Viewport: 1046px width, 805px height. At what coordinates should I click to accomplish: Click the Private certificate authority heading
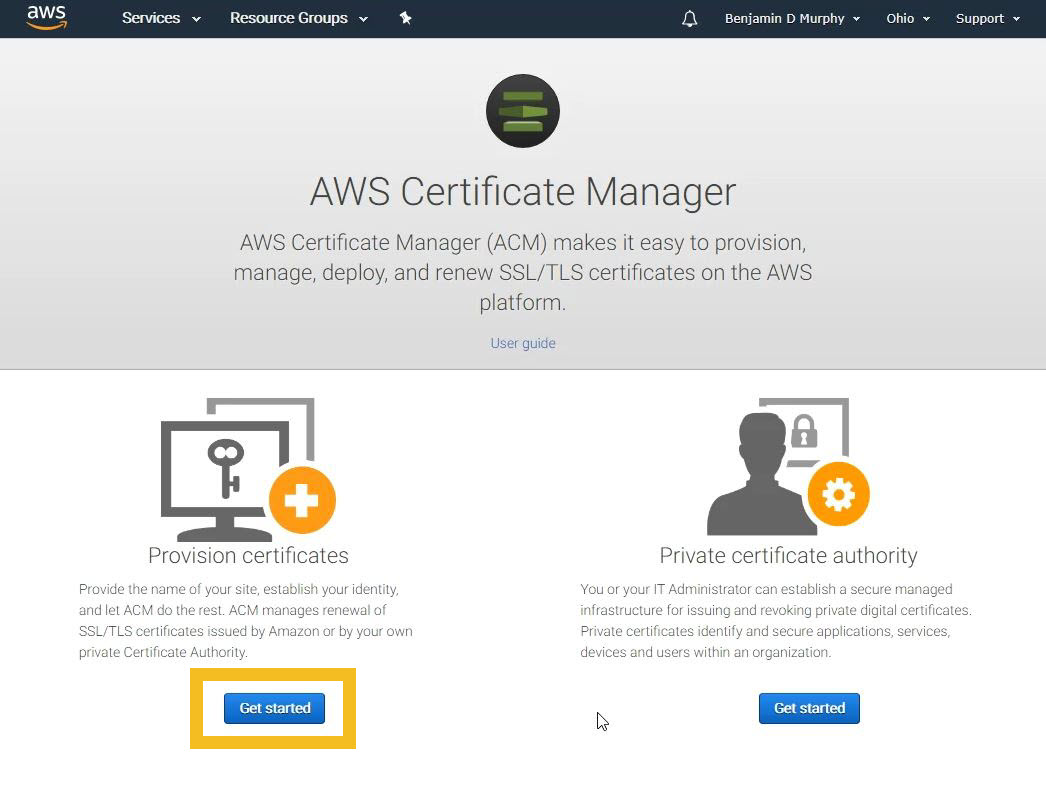pyautogui.click(x=789, y=556)
